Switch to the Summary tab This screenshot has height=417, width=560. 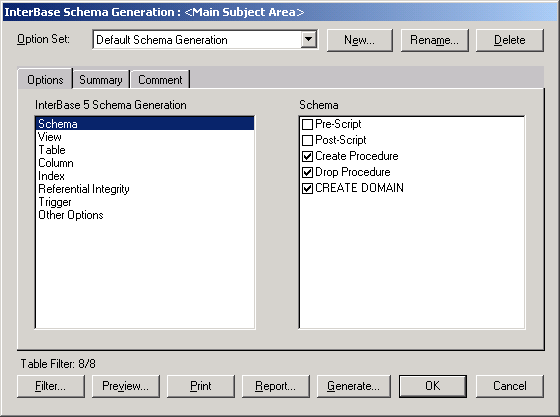(101, 80)
